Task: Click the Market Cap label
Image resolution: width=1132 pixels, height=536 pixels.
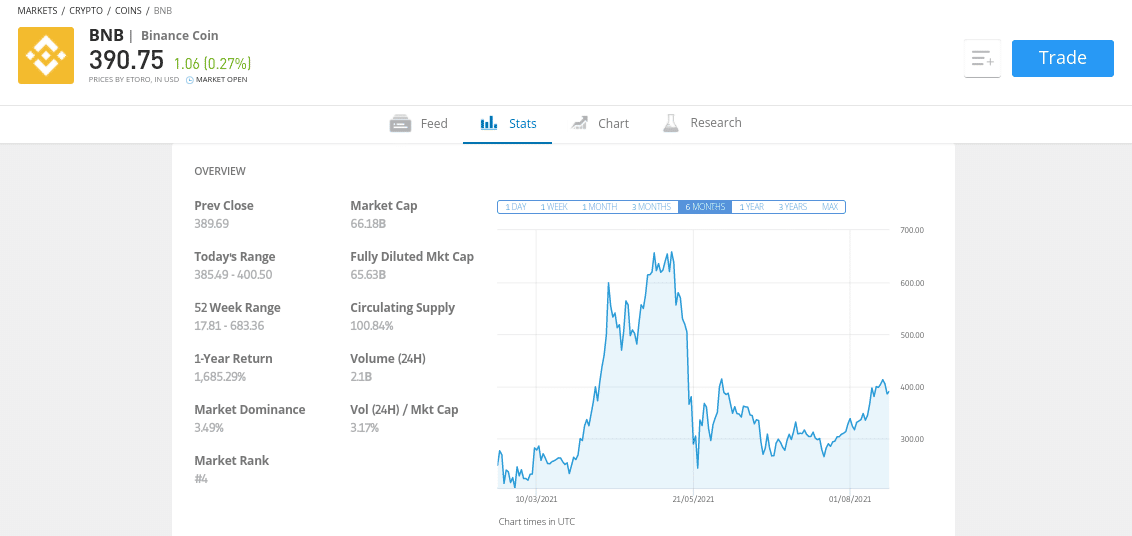Action: [384, 206]
